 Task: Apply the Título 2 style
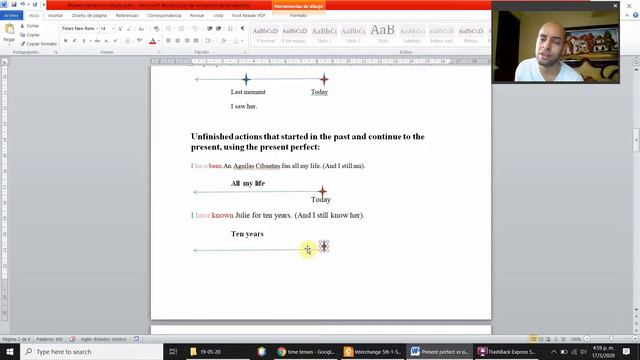tap(353, 35)
